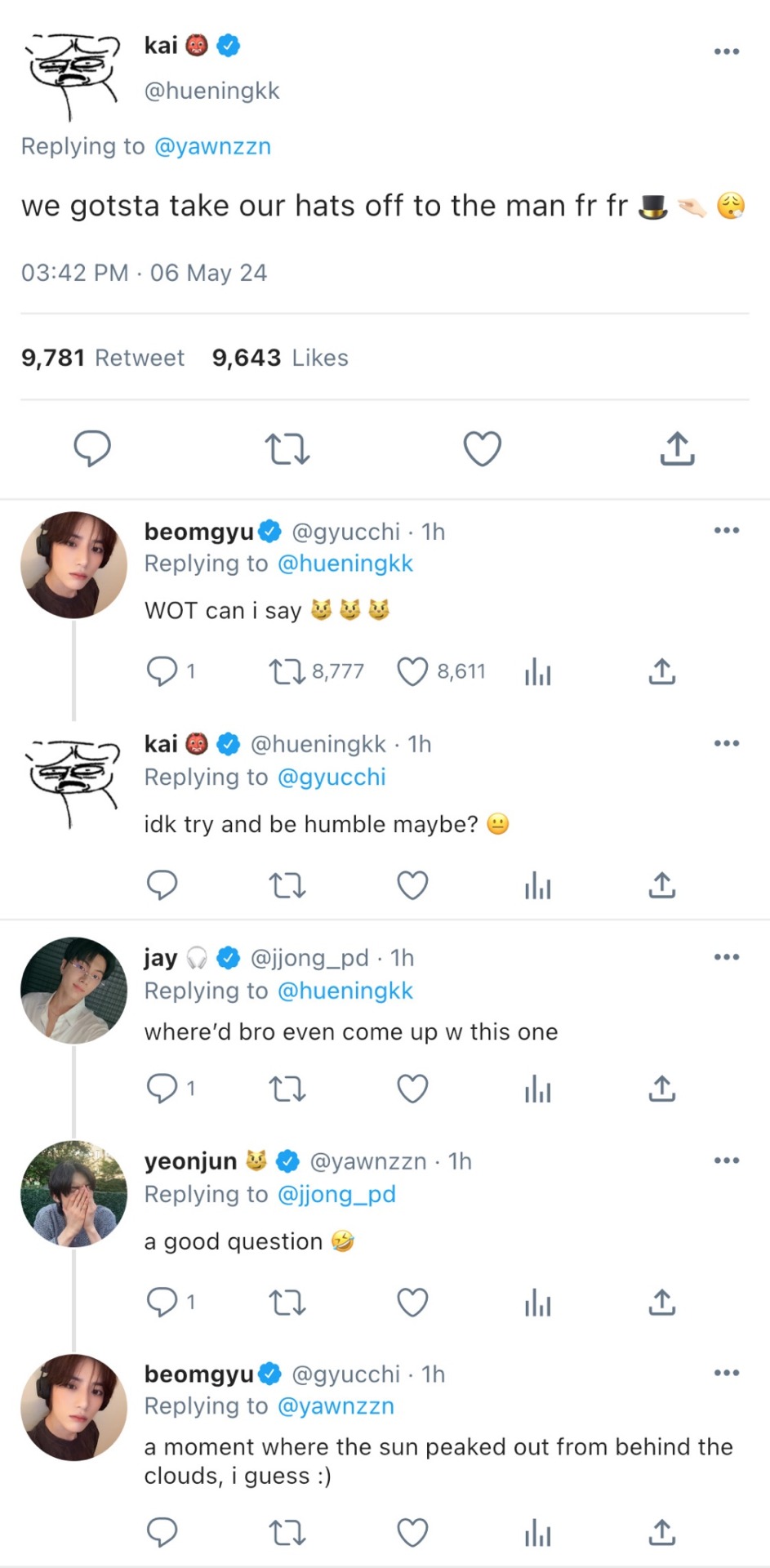Viewport: 770px width, 1568px height.
Task: Like beomgyu's WOT can i say reply
Action: pos(412,671)
